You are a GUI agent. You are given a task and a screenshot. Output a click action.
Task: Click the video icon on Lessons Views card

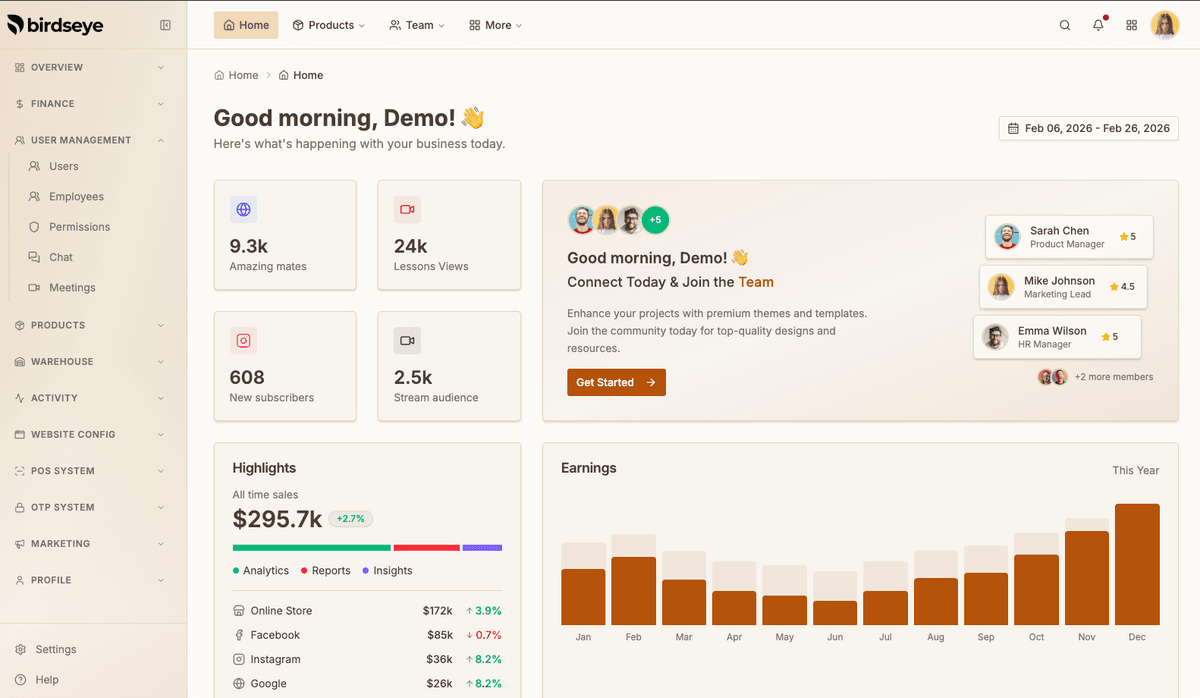(407, 209)
